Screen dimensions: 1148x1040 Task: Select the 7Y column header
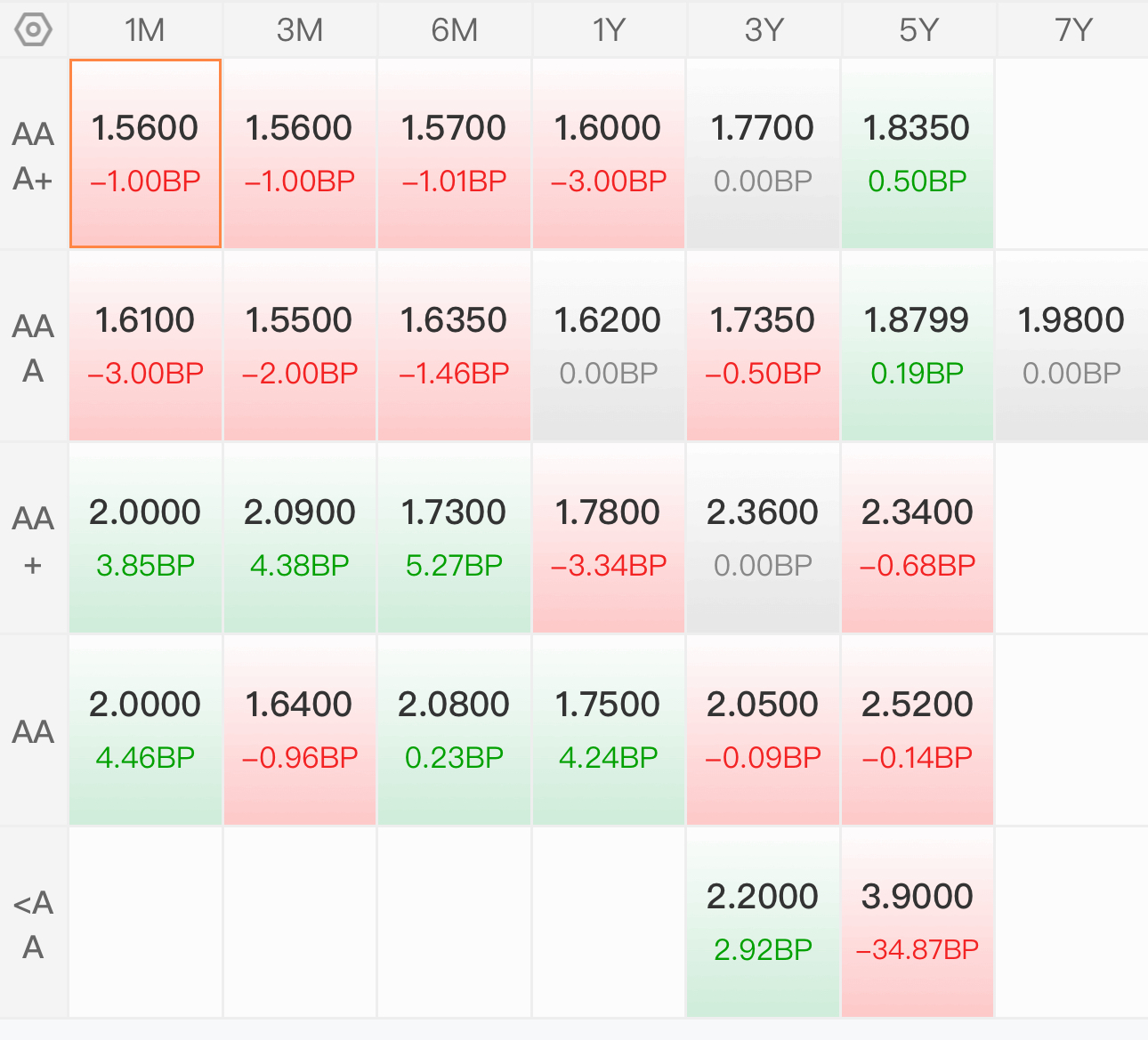(1073, 30)
